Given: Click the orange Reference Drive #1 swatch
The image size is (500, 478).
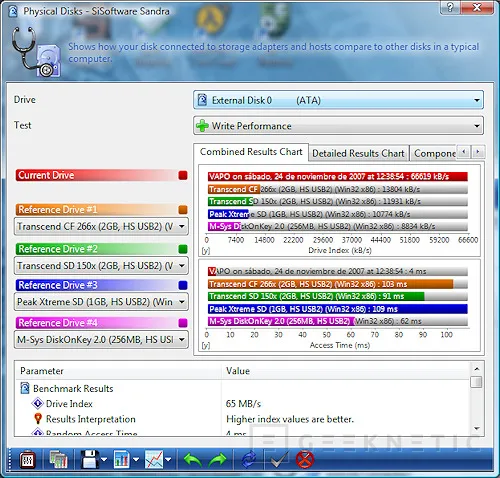Looking at the screenshot, I should (183, 210).
